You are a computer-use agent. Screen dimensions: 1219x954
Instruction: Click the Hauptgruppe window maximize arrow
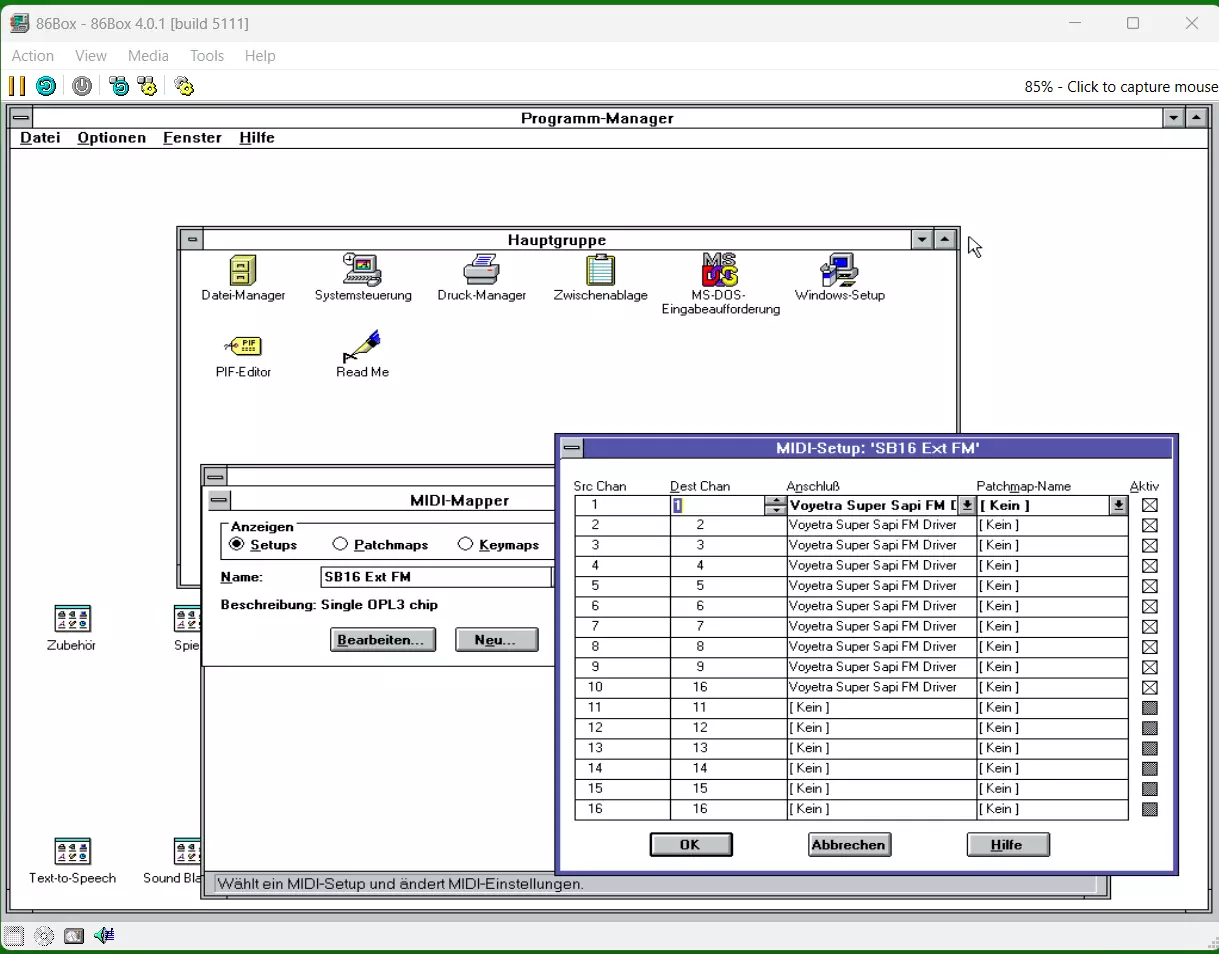pyautogui.click(x=945, y=240)
